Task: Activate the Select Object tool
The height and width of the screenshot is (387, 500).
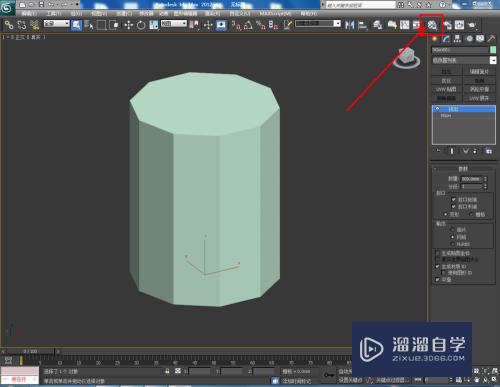Action: coord(77,25)
